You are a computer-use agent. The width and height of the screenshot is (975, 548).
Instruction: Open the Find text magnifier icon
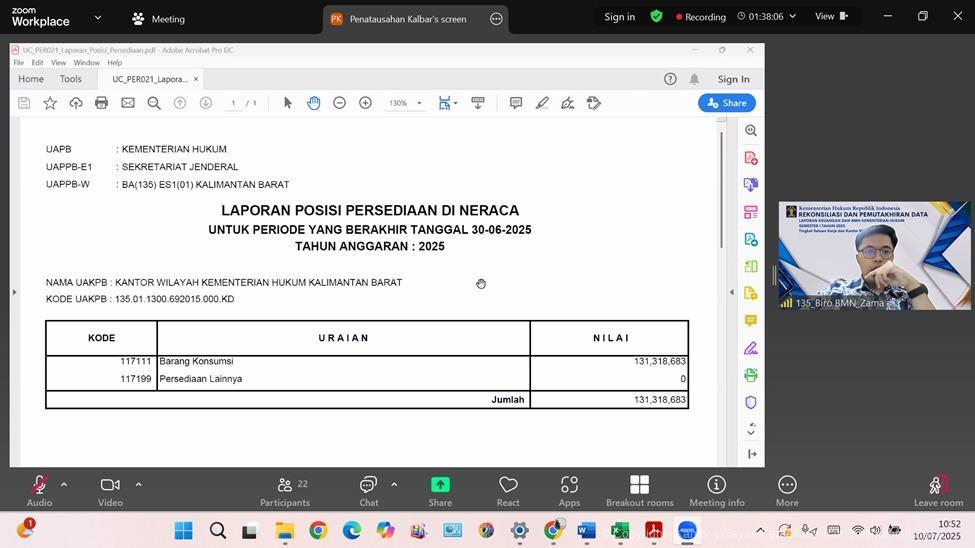(154, 103)
